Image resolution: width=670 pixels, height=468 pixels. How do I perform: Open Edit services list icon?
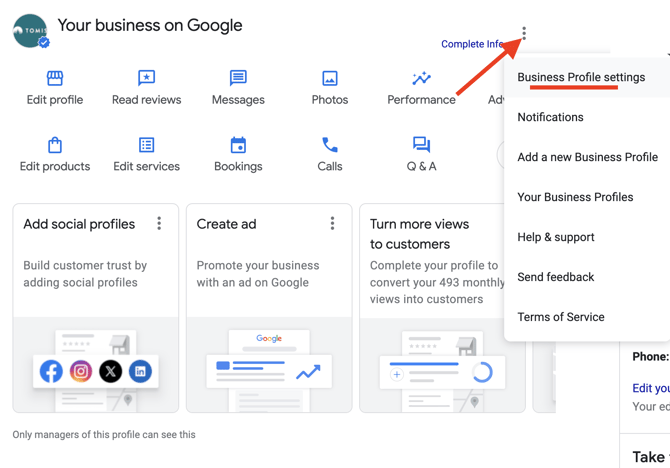point(146,145)
